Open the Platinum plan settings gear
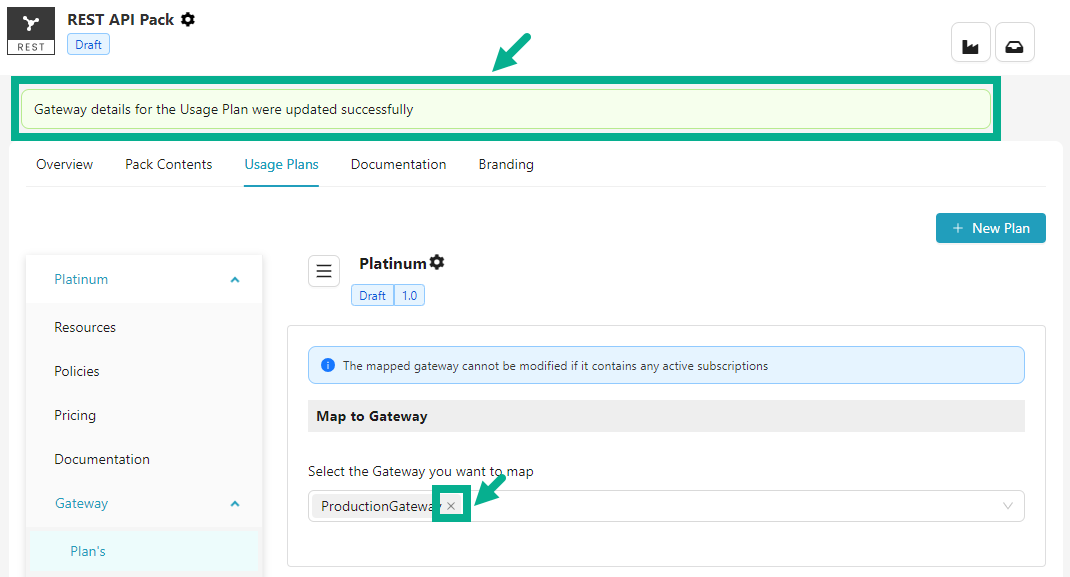 coord(437,262)
